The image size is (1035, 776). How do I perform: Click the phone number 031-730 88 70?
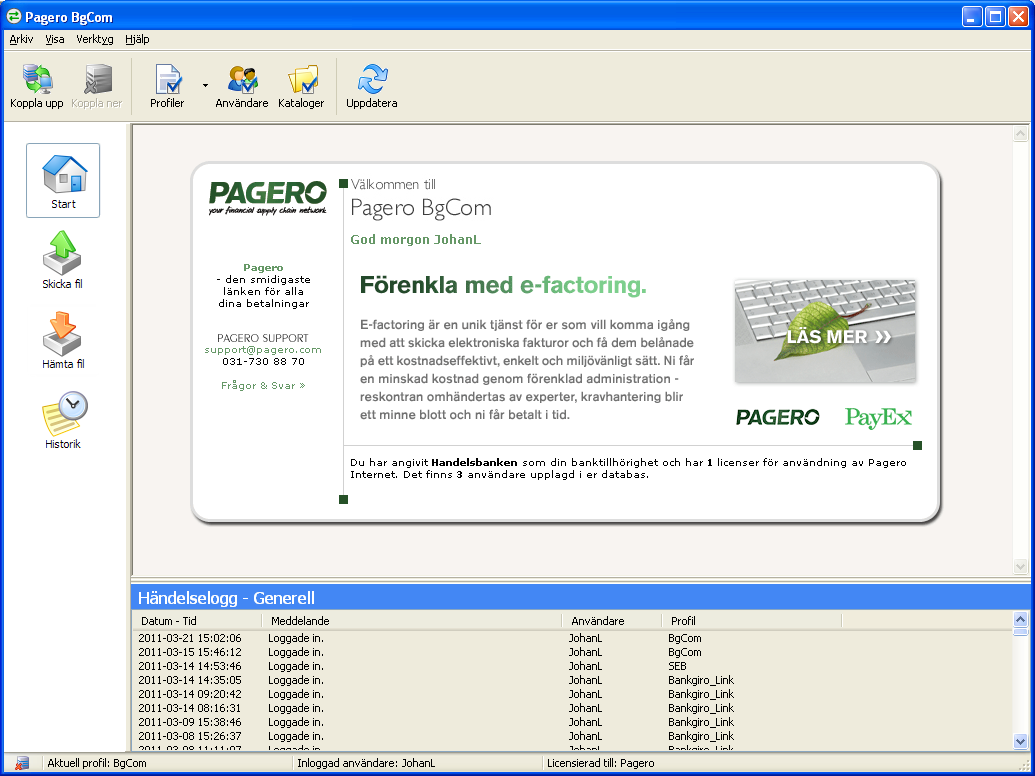pos(263,362)
